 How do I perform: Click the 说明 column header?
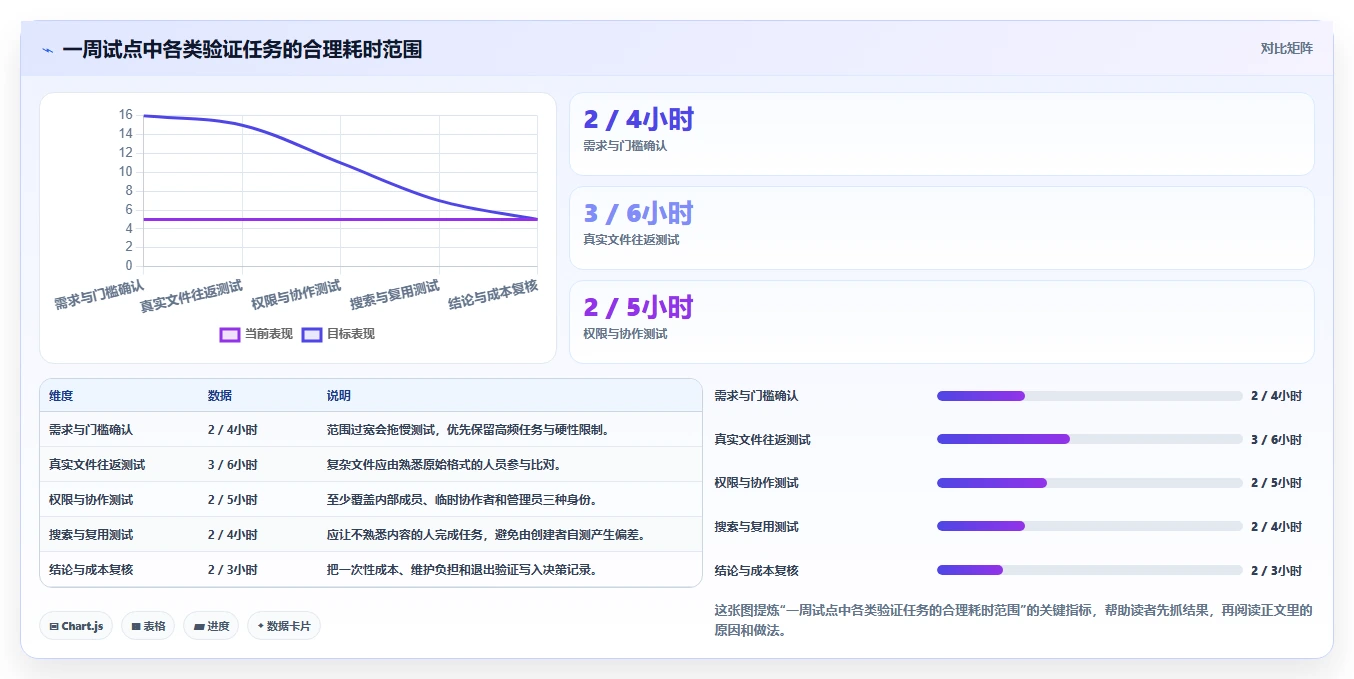[x=339, y=396]
